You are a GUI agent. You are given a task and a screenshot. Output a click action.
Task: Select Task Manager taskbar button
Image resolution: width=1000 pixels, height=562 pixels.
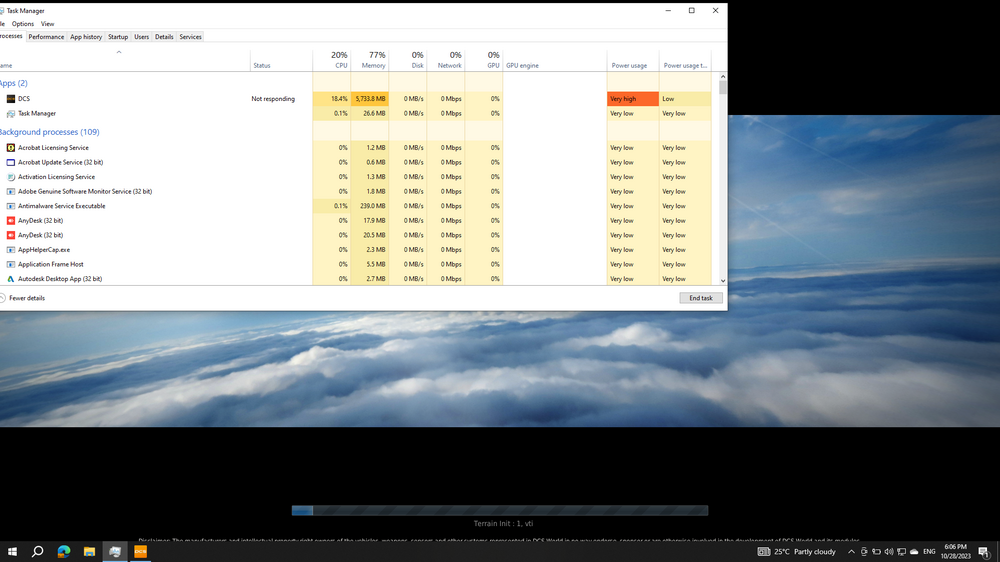[115, 551]
